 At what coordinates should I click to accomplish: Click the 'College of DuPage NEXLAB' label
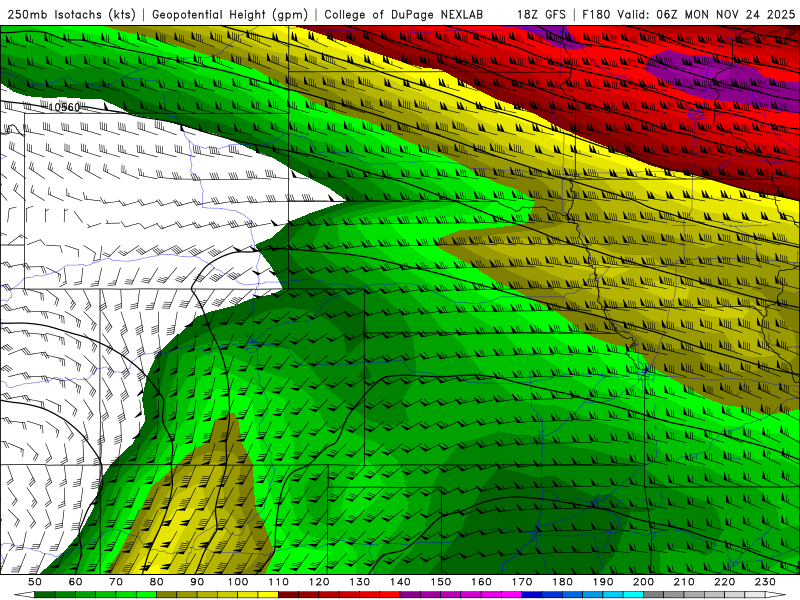404,14
